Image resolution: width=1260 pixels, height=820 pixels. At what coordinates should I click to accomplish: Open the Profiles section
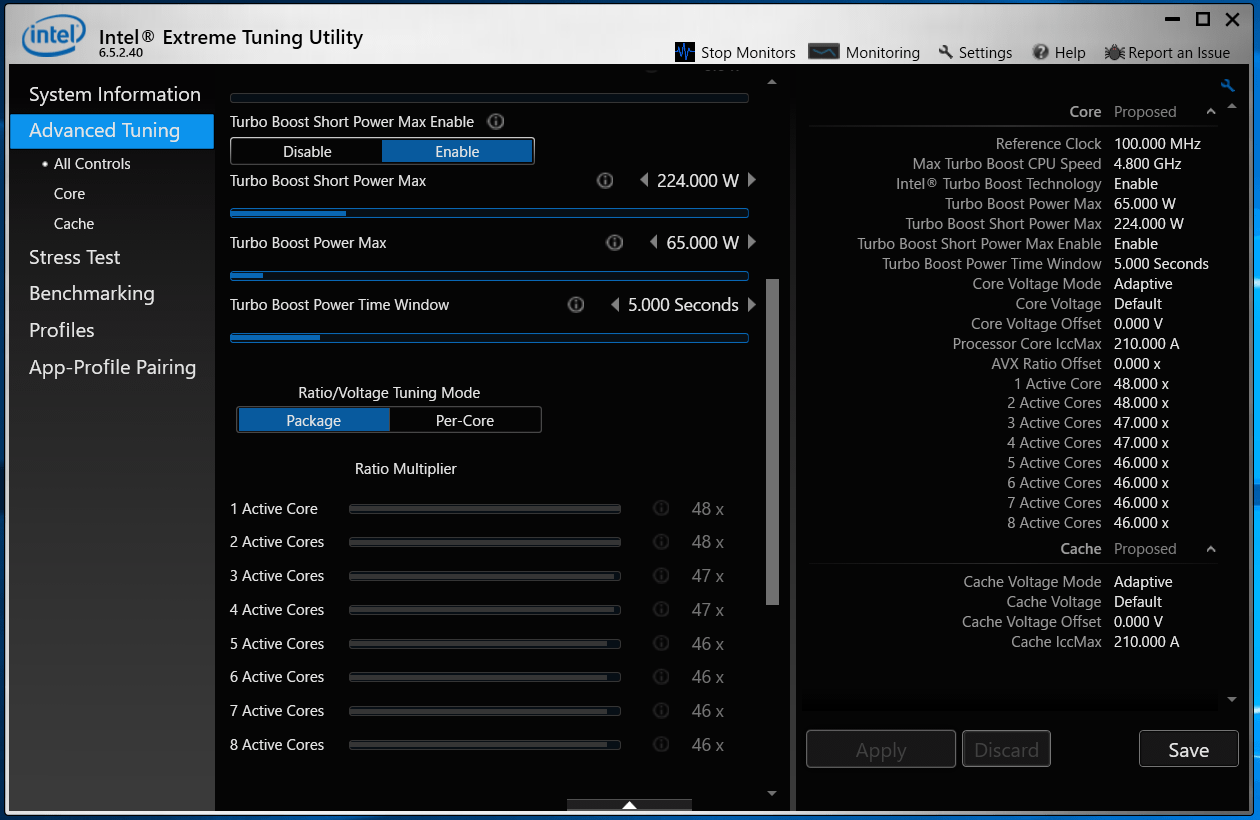62,331
